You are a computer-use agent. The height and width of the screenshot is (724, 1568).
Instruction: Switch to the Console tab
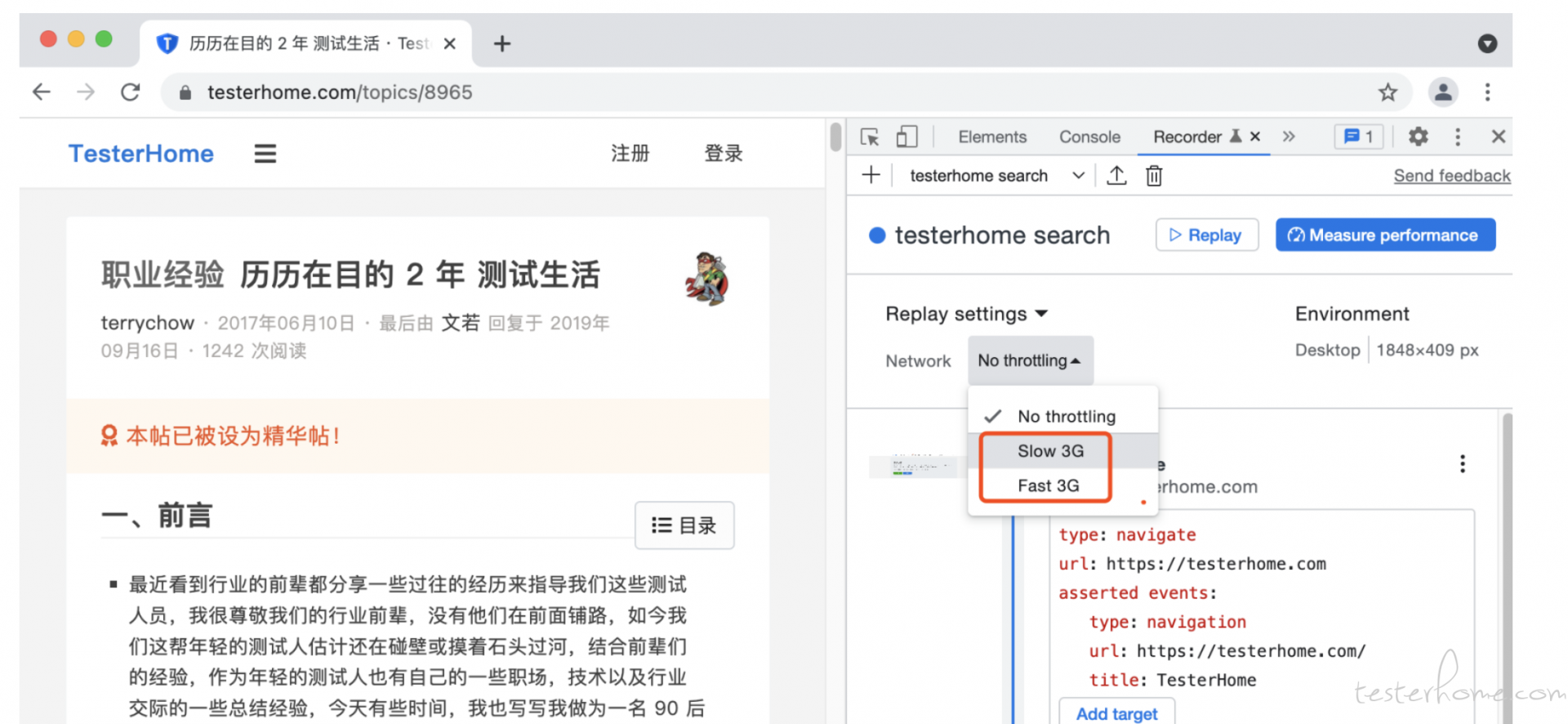[x=1089, y=136]
